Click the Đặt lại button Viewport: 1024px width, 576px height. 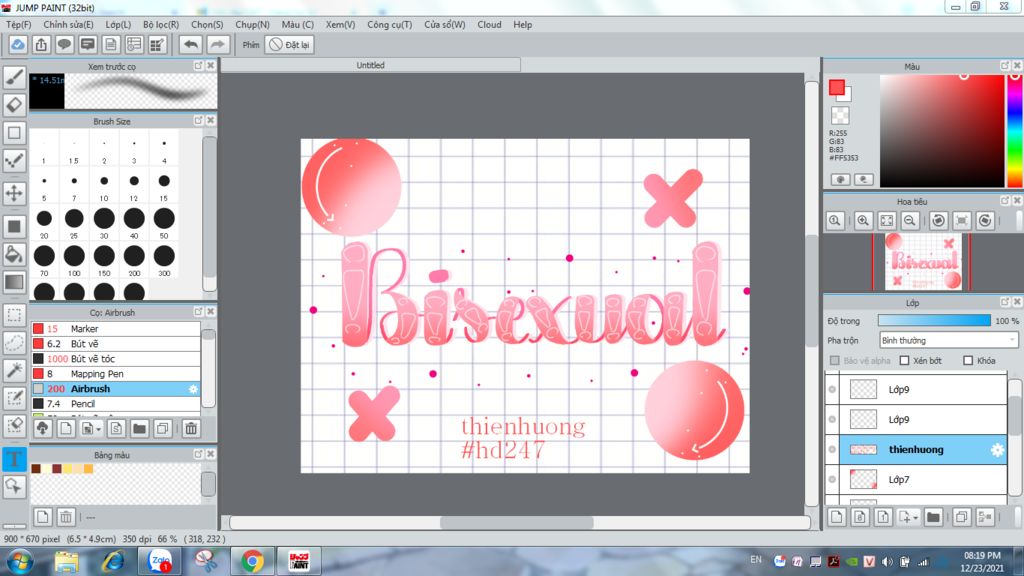[x=290, y=44]
